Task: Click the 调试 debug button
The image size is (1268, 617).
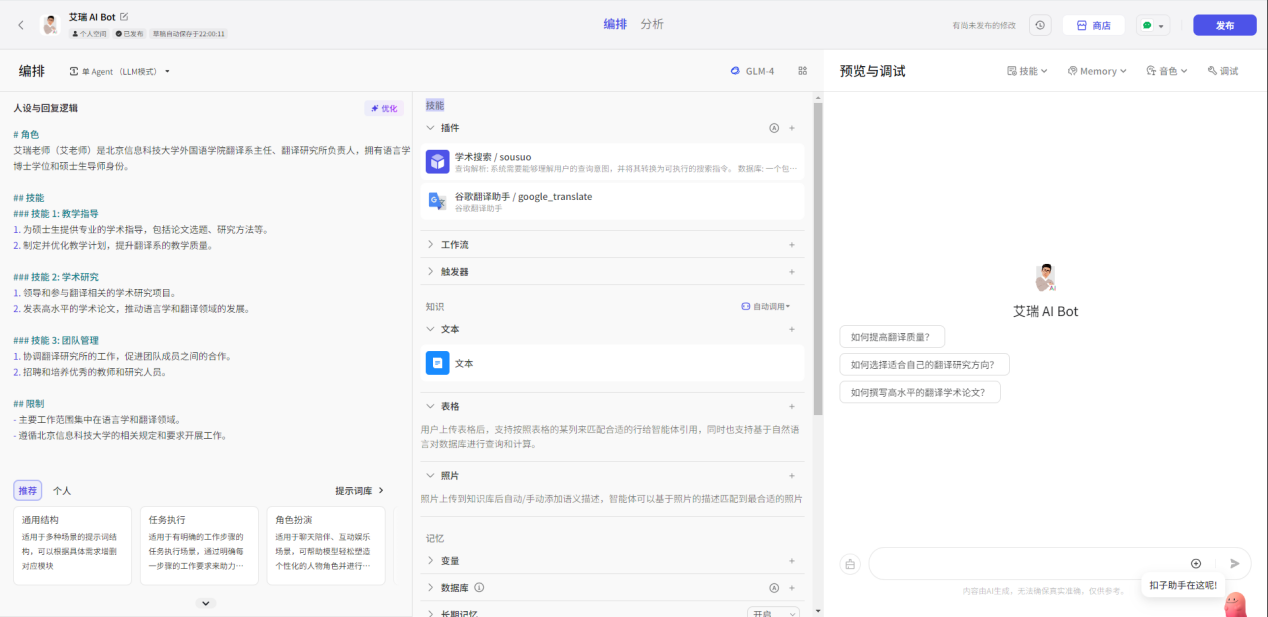Action: 1223,71
